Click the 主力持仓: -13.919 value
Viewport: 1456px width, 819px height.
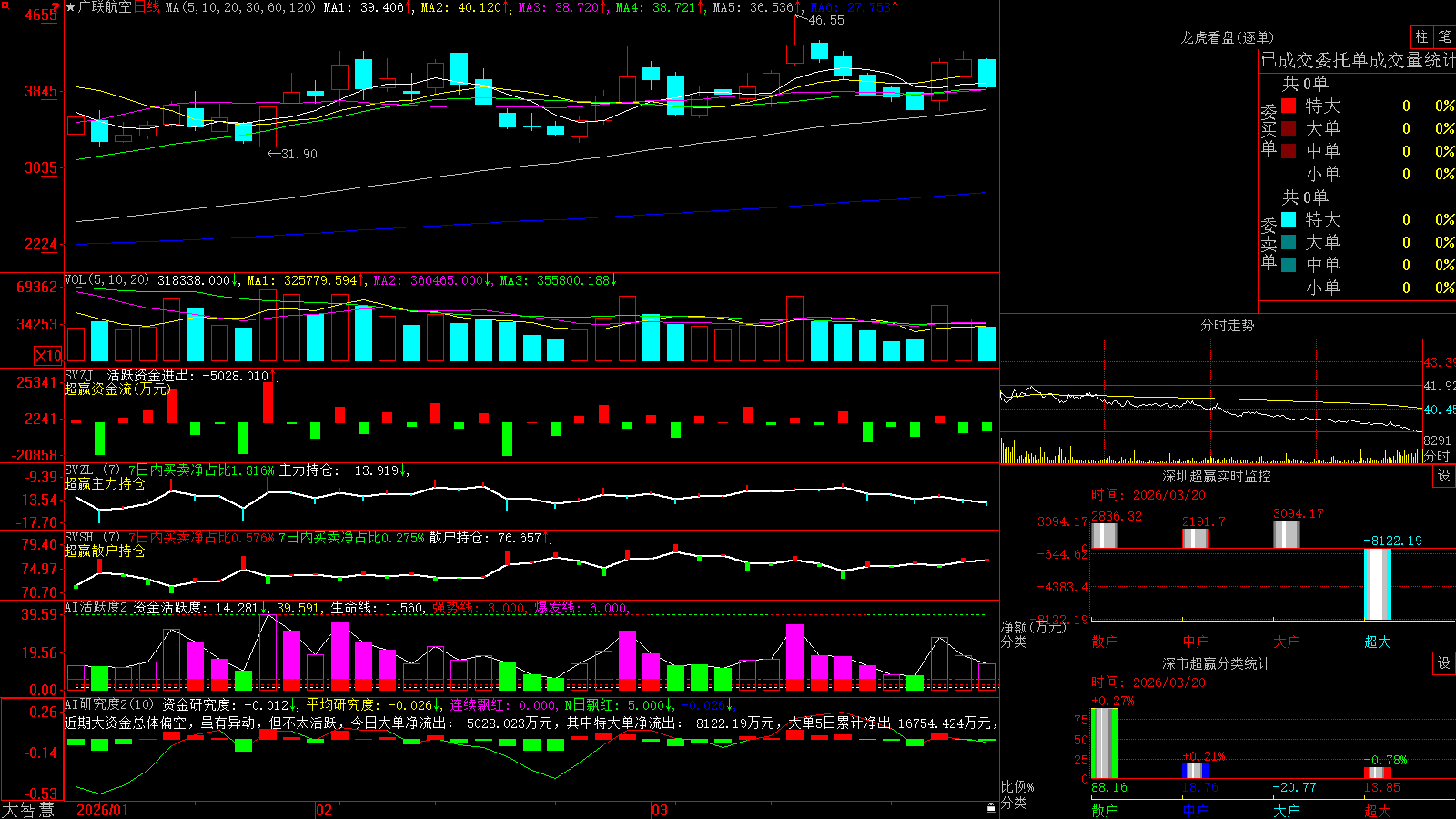tap(339, 470)
